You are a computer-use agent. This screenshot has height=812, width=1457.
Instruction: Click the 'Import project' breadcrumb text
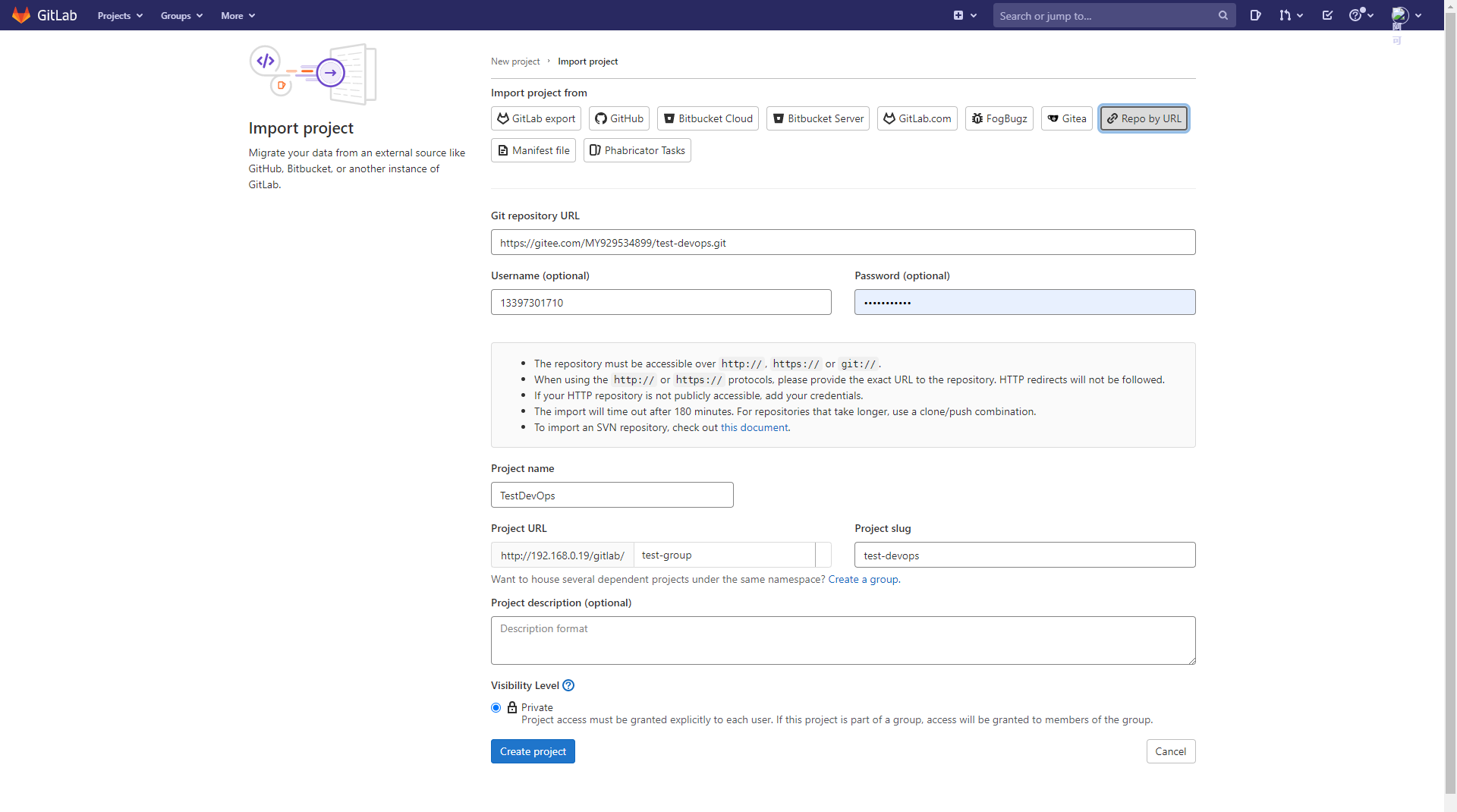coord(588,61)
